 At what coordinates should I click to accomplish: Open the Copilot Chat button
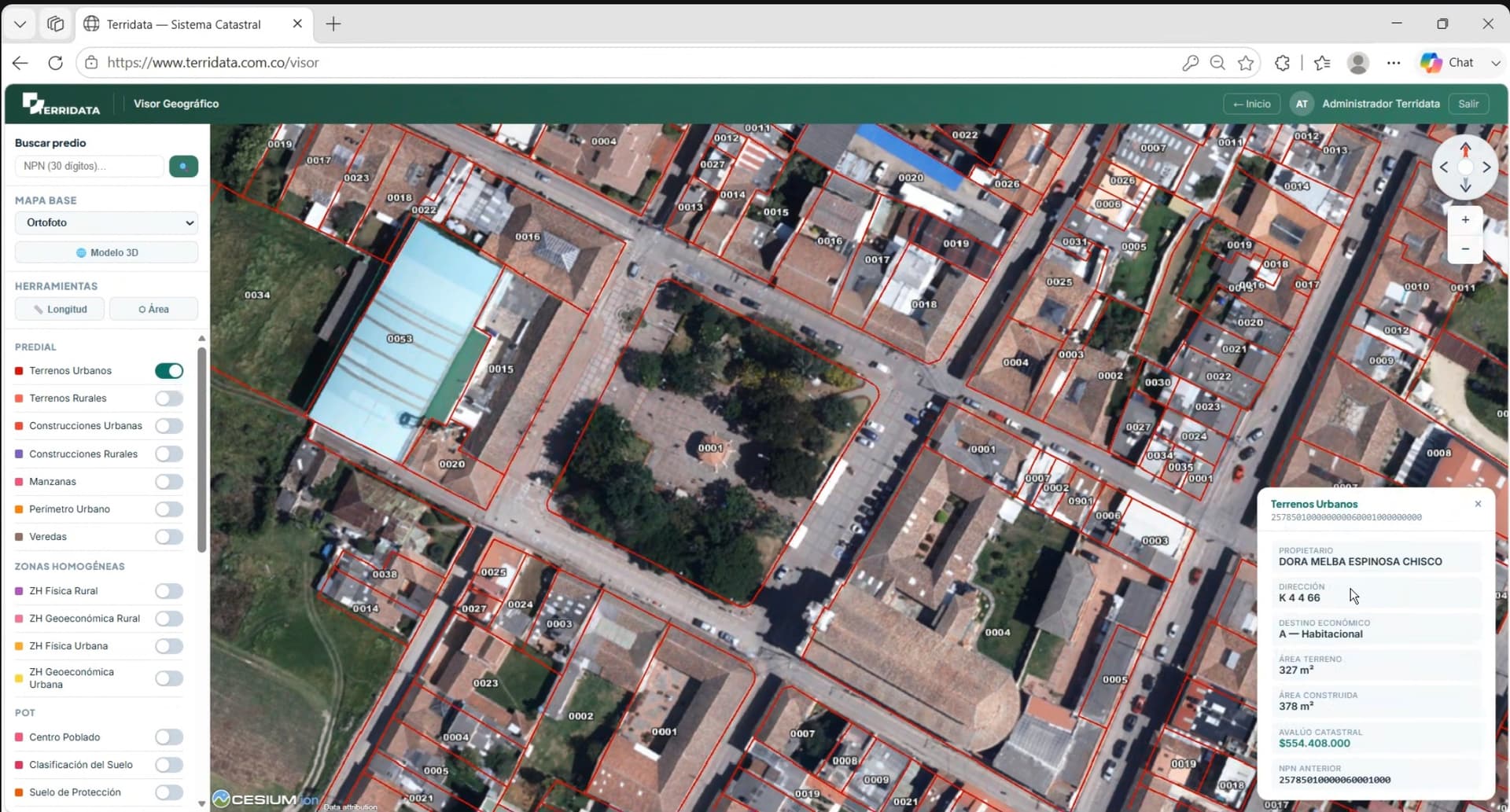pyautogui.click(x=1448, y=63)
